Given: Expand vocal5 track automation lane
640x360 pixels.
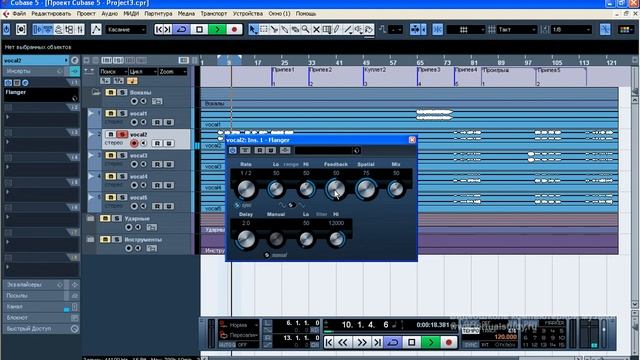Looking at the screenshot, I should tap(91, 198).
